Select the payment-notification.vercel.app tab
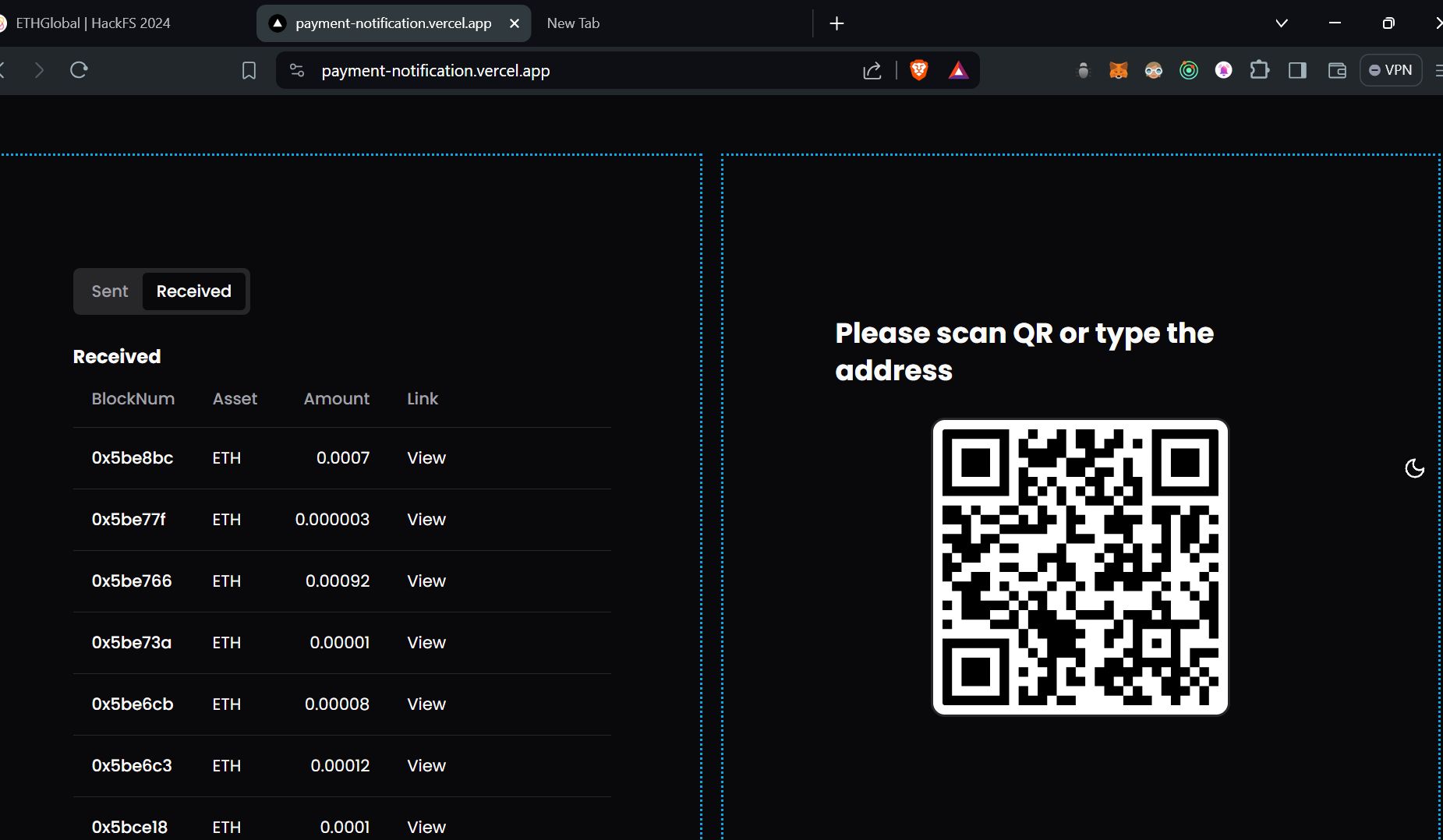1443x840 pixels. point(393,23)
